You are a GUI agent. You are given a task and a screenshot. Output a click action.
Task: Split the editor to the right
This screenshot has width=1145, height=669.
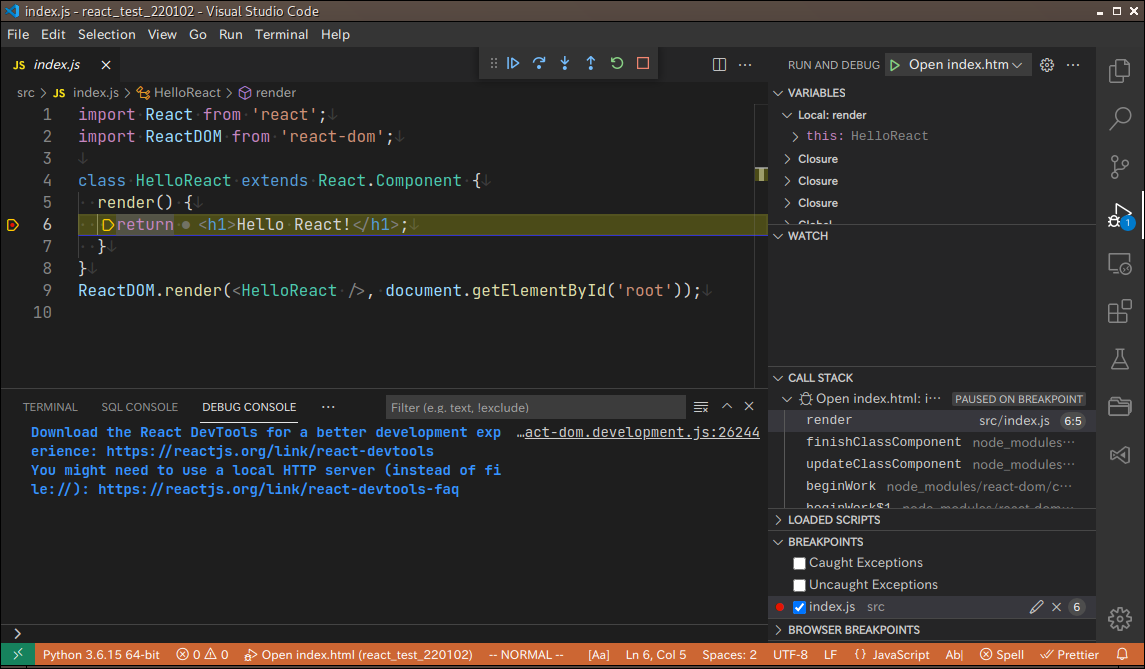click(x=719, y=65)
